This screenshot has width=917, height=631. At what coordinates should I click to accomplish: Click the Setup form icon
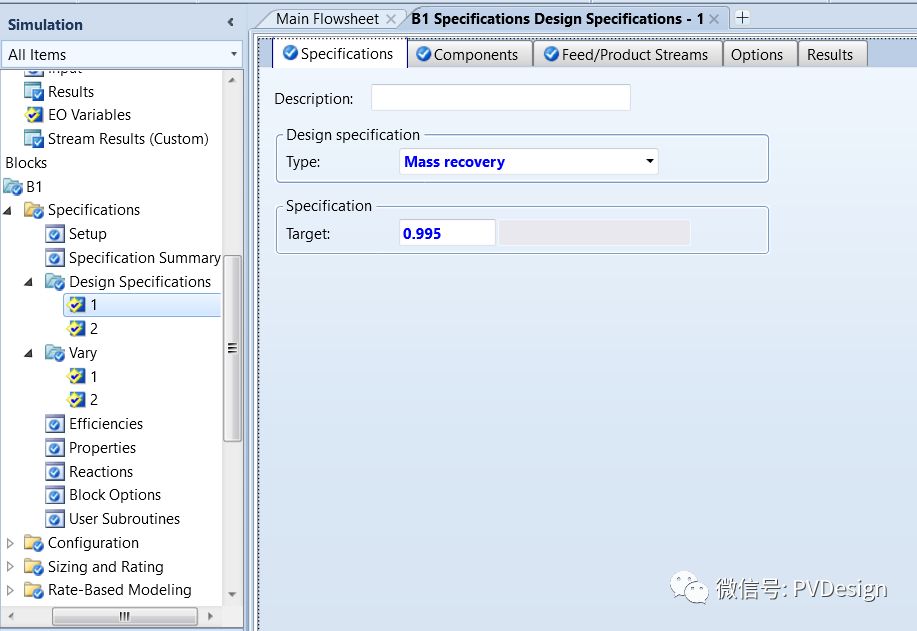tap(54, 234)
